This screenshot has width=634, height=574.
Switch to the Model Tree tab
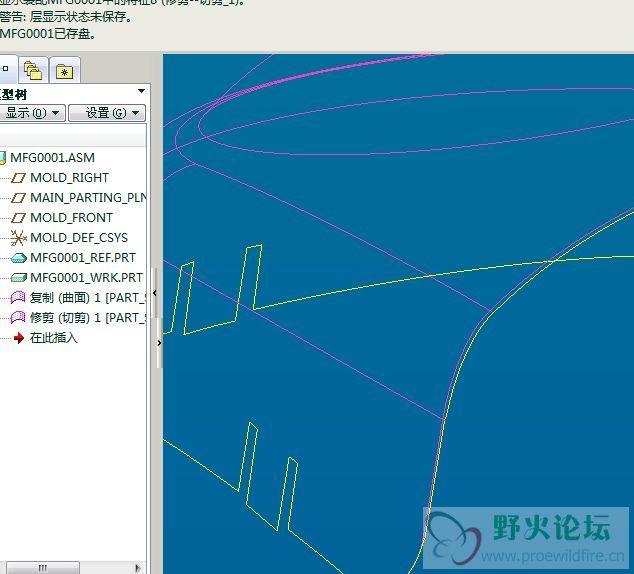point(7,70)
